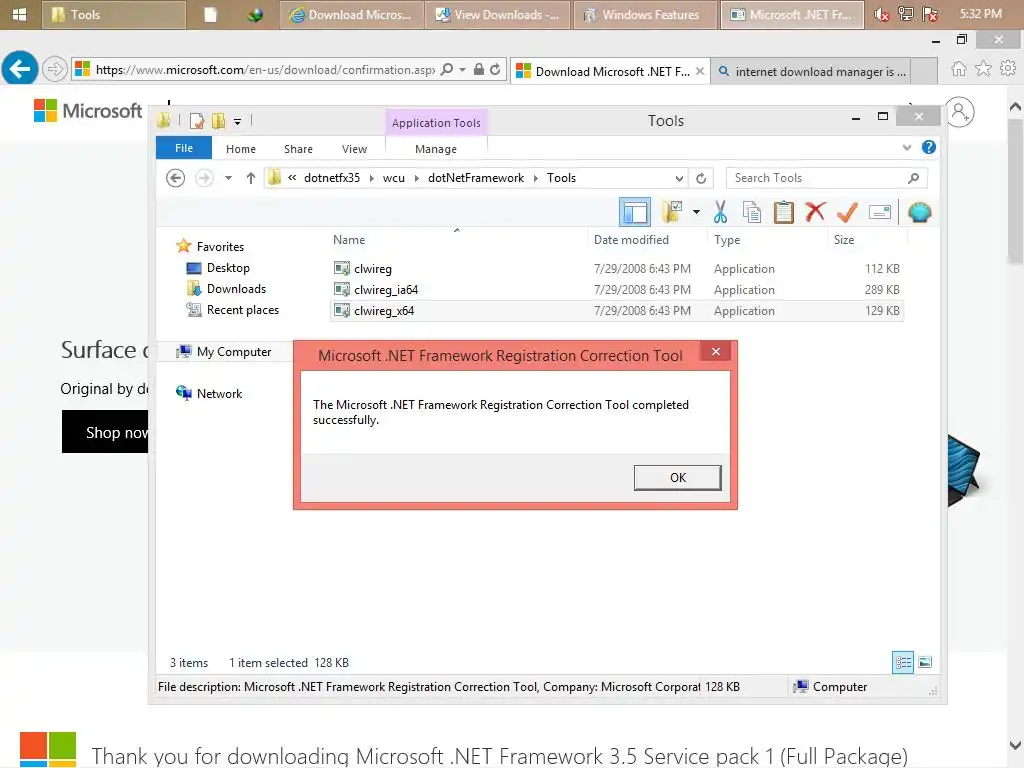Click Explorer's back navigation arrow
Image resolution: width=1024 pixels, height=768 pixels.
pos(175,178)
